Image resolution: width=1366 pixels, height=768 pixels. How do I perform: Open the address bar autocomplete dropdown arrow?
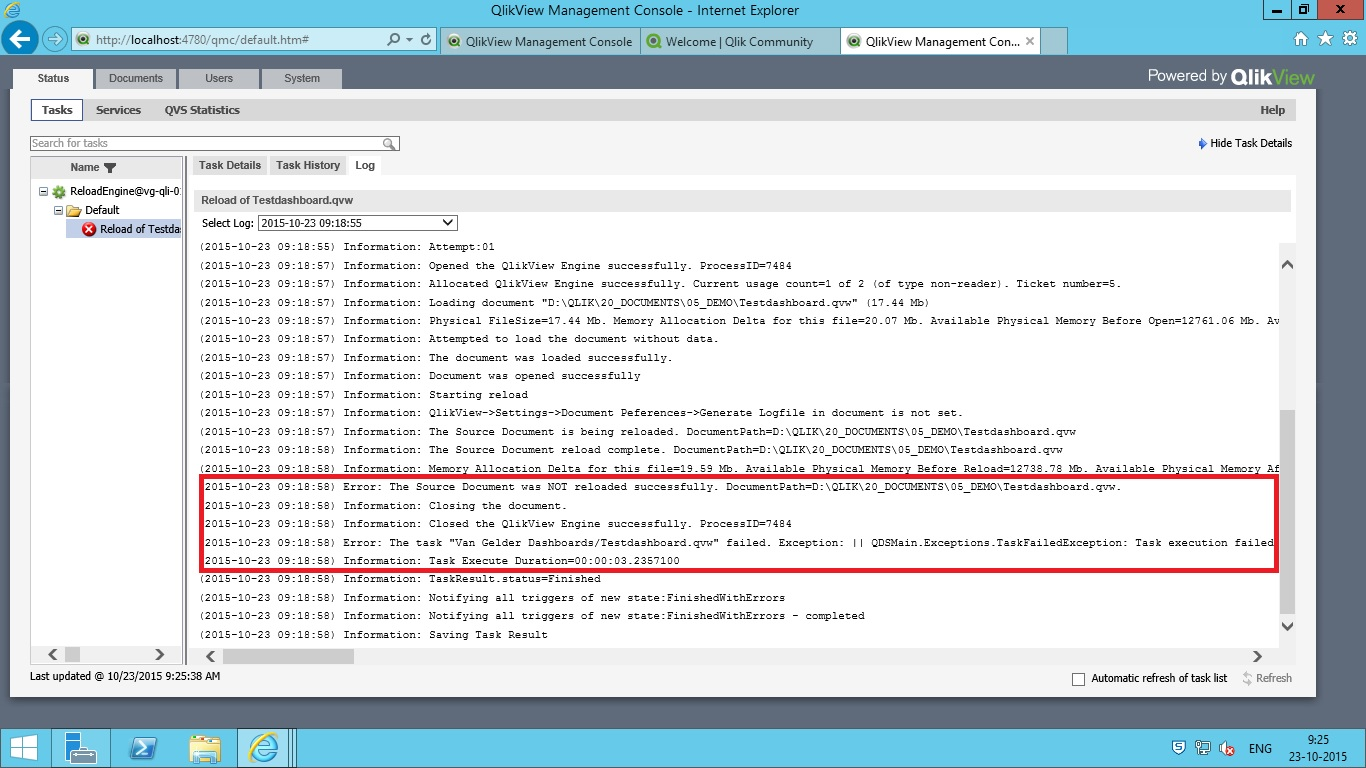click(x=410, y=40)
